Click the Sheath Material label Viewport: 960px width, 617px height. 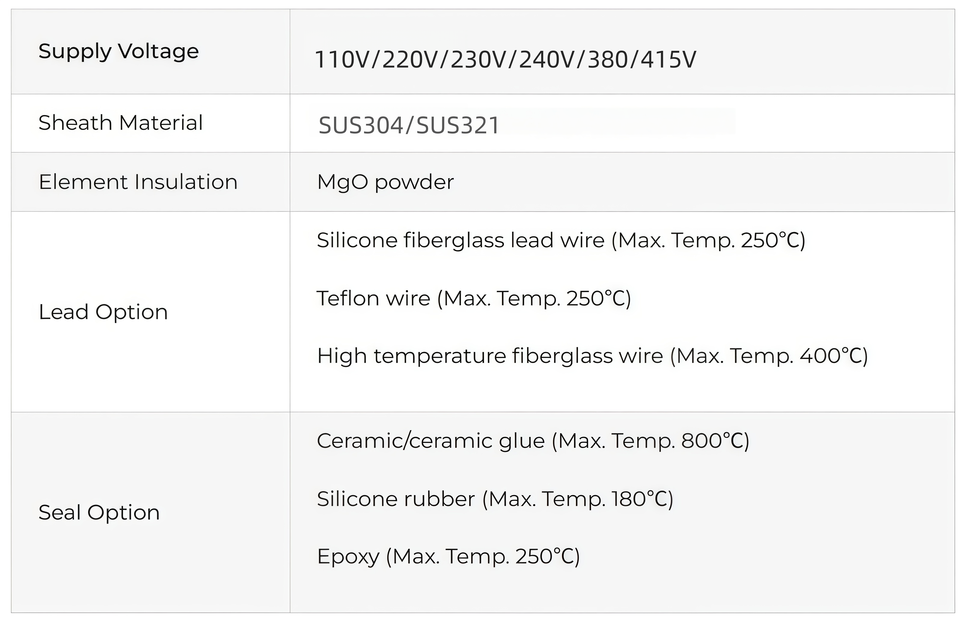120,123
